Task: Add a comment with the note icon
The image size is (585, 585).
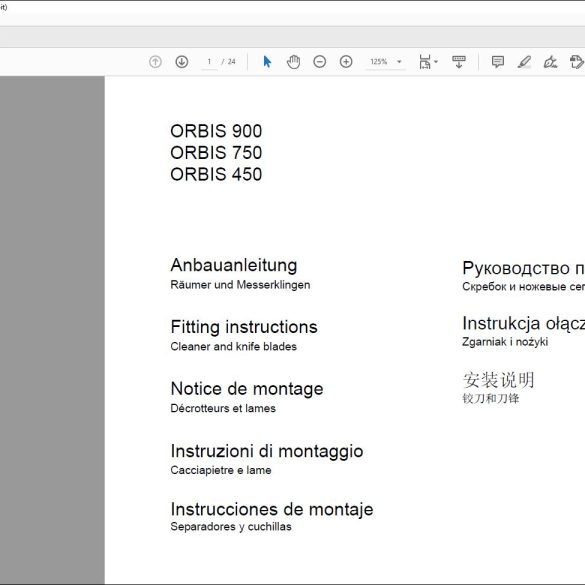Action: coord(498,62)
